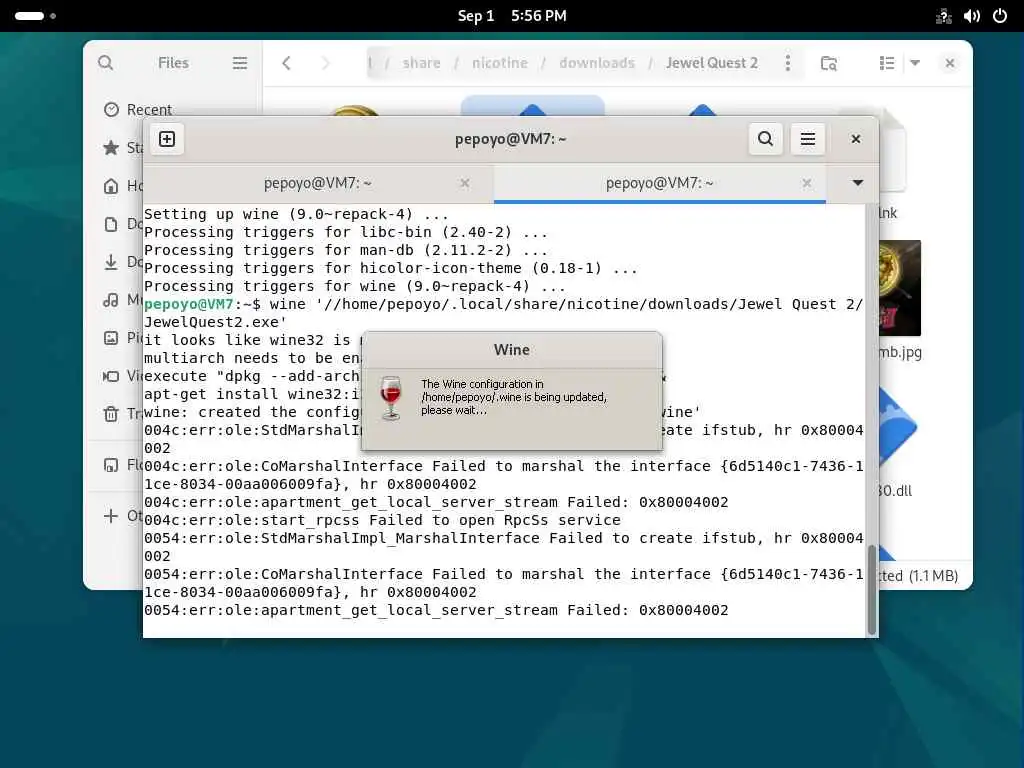Screen dimensions: 1024x768
Task: Click 'downloads' in the Files path bar
Action: point(597,63)
